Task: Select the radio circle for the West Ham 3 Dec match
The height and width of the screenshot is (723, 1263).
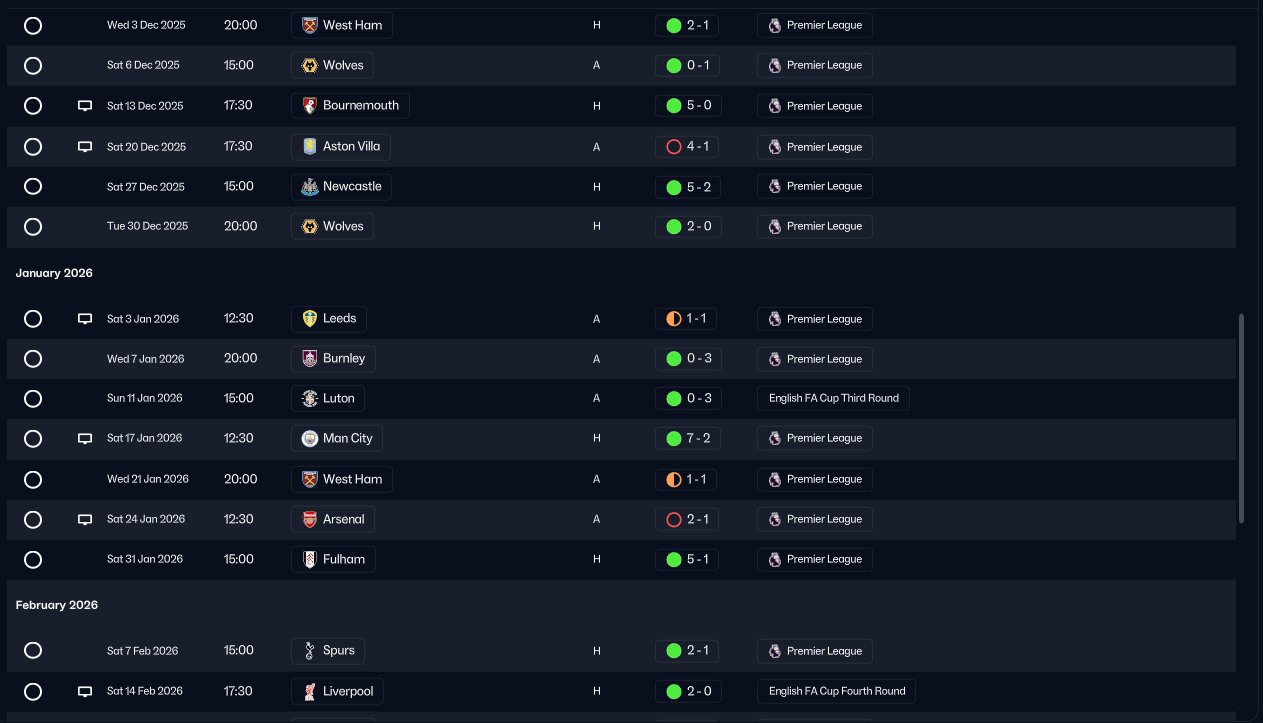Action: [x=33, y=25]
